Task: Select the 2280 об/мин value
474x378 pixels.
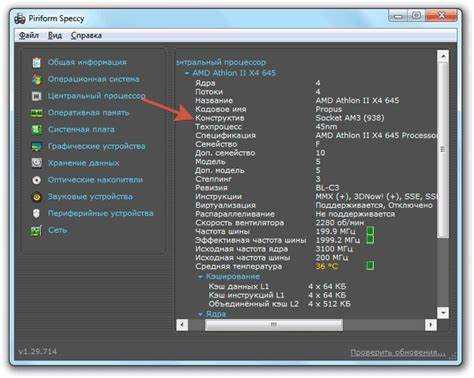Action: (340, 223)
